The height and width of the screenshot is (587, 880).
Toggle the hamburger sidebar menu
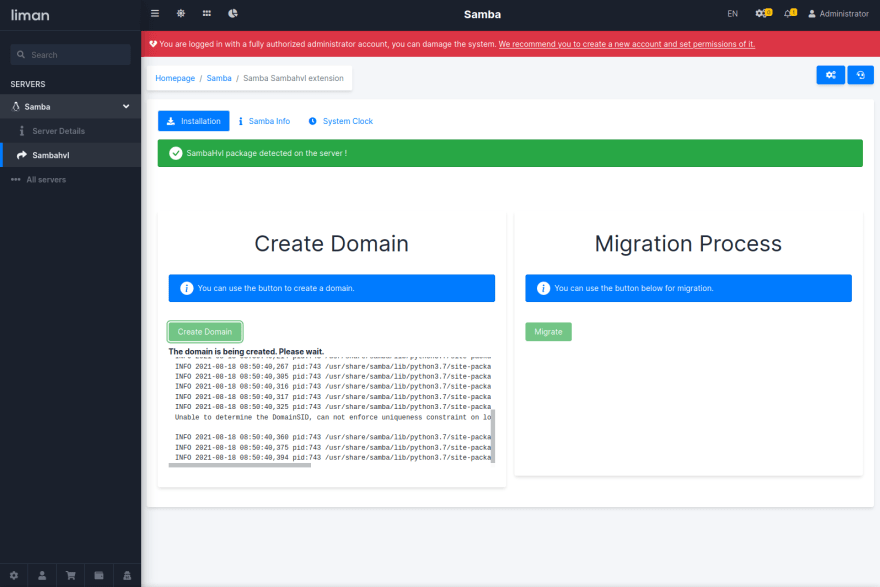[x=155, y=13]
